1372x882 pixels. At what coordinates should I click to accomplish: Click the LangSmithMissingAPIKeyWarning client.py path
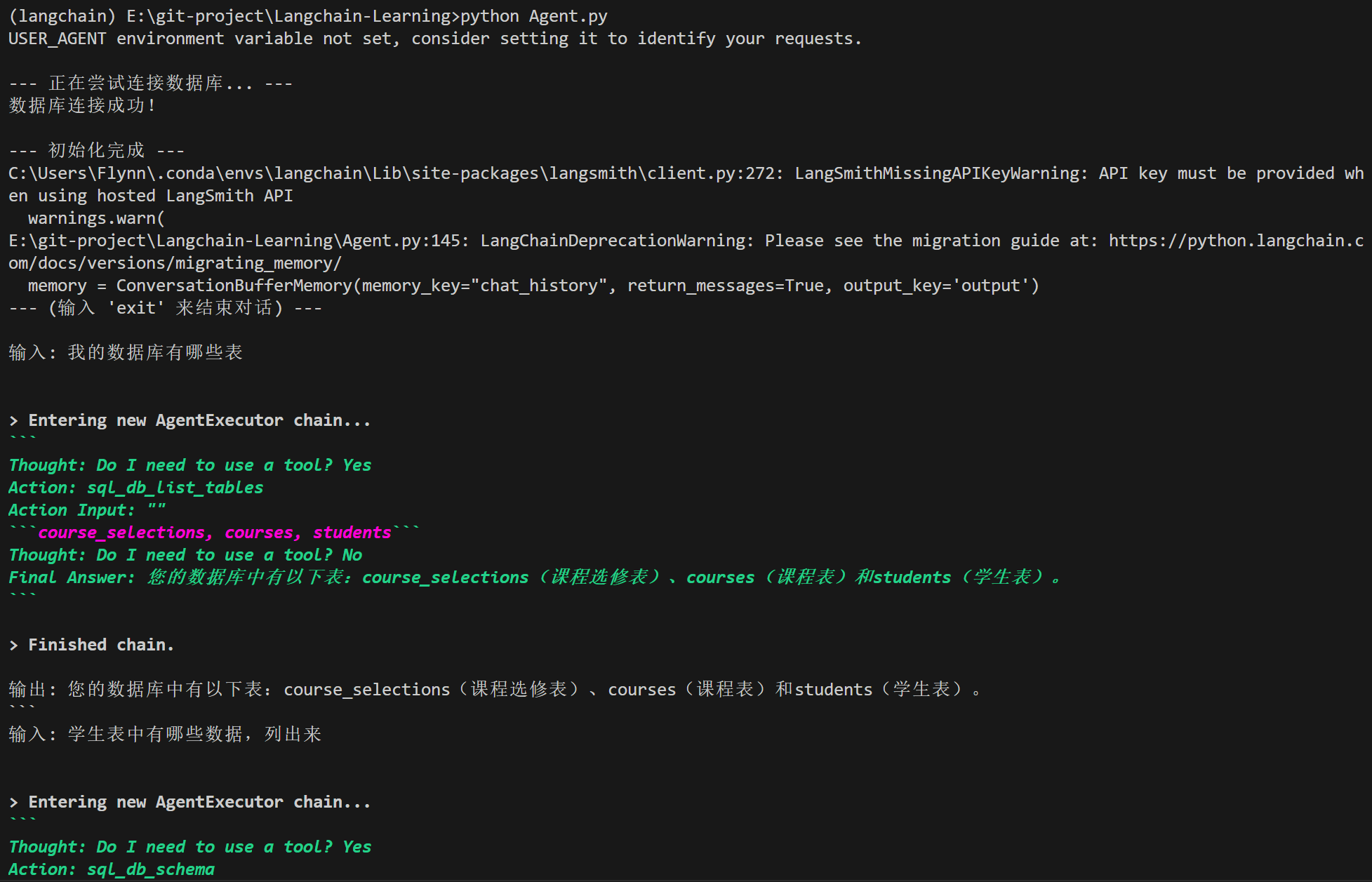[x=393, y=173]
